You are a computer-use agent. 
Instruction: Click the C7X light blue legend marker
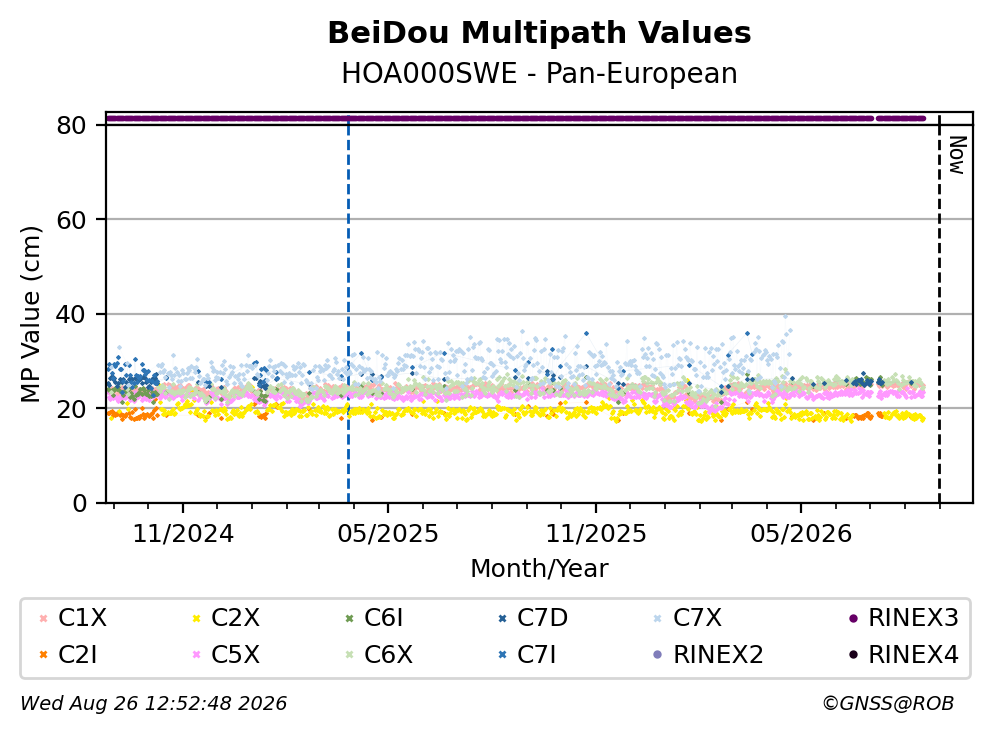(657, 618)
